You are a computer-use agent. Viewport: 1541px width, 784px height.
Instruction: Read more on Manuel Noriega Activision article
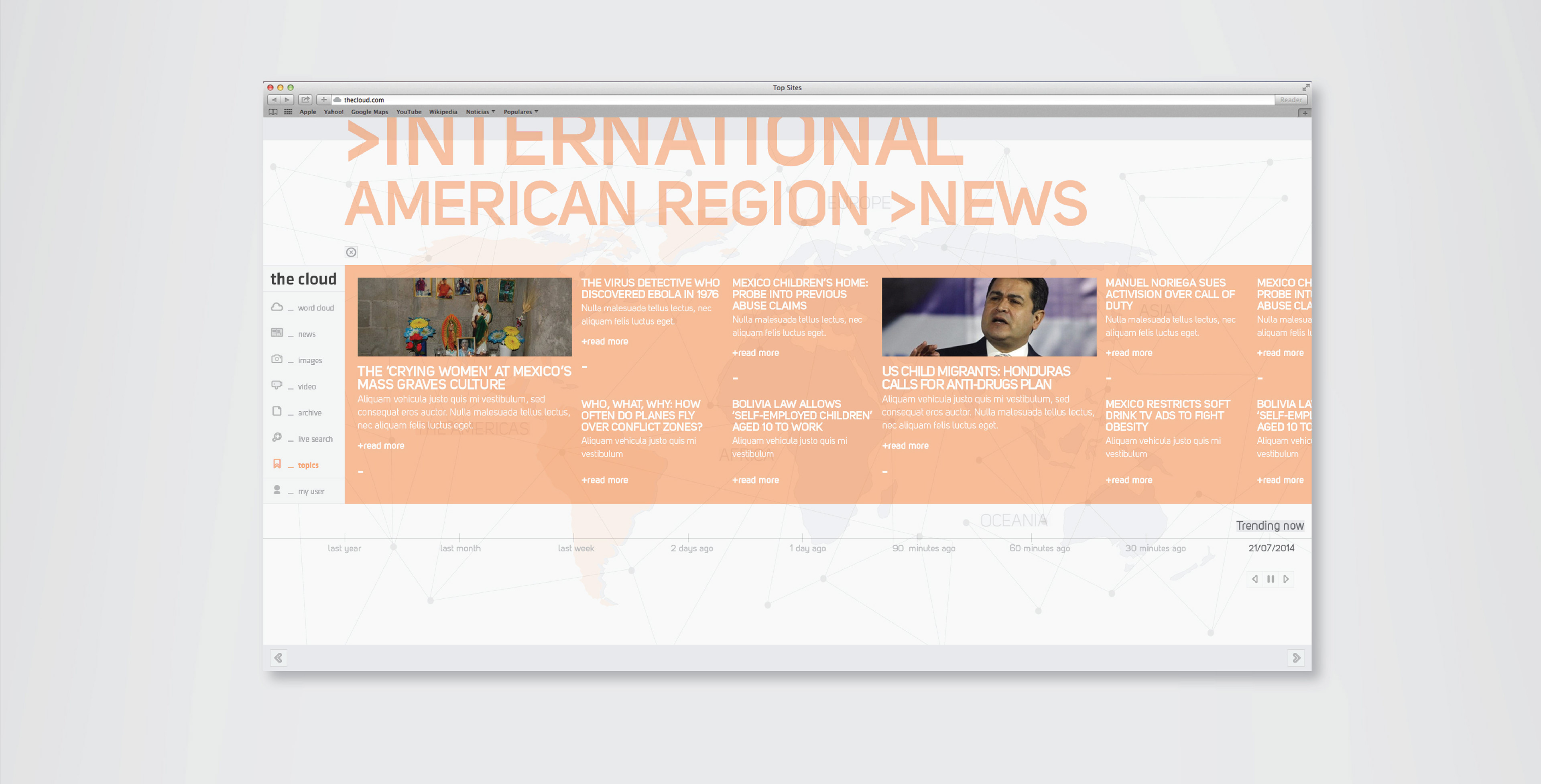[1128, 353]
